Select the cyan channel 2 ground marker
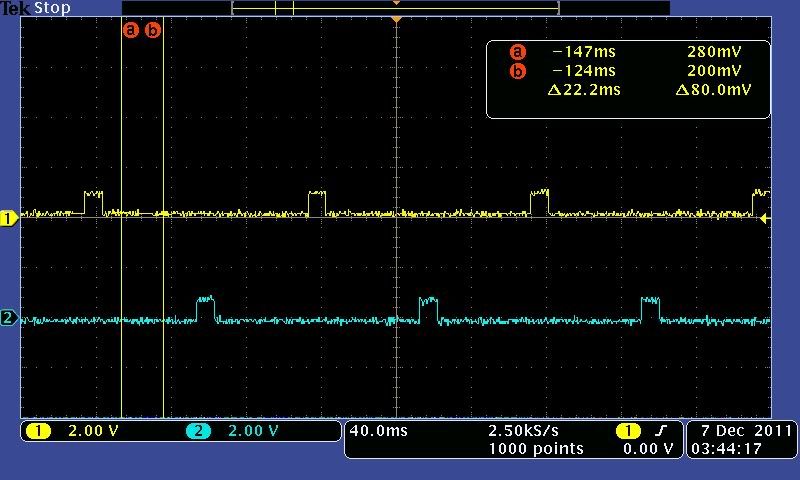 point(9,319)
